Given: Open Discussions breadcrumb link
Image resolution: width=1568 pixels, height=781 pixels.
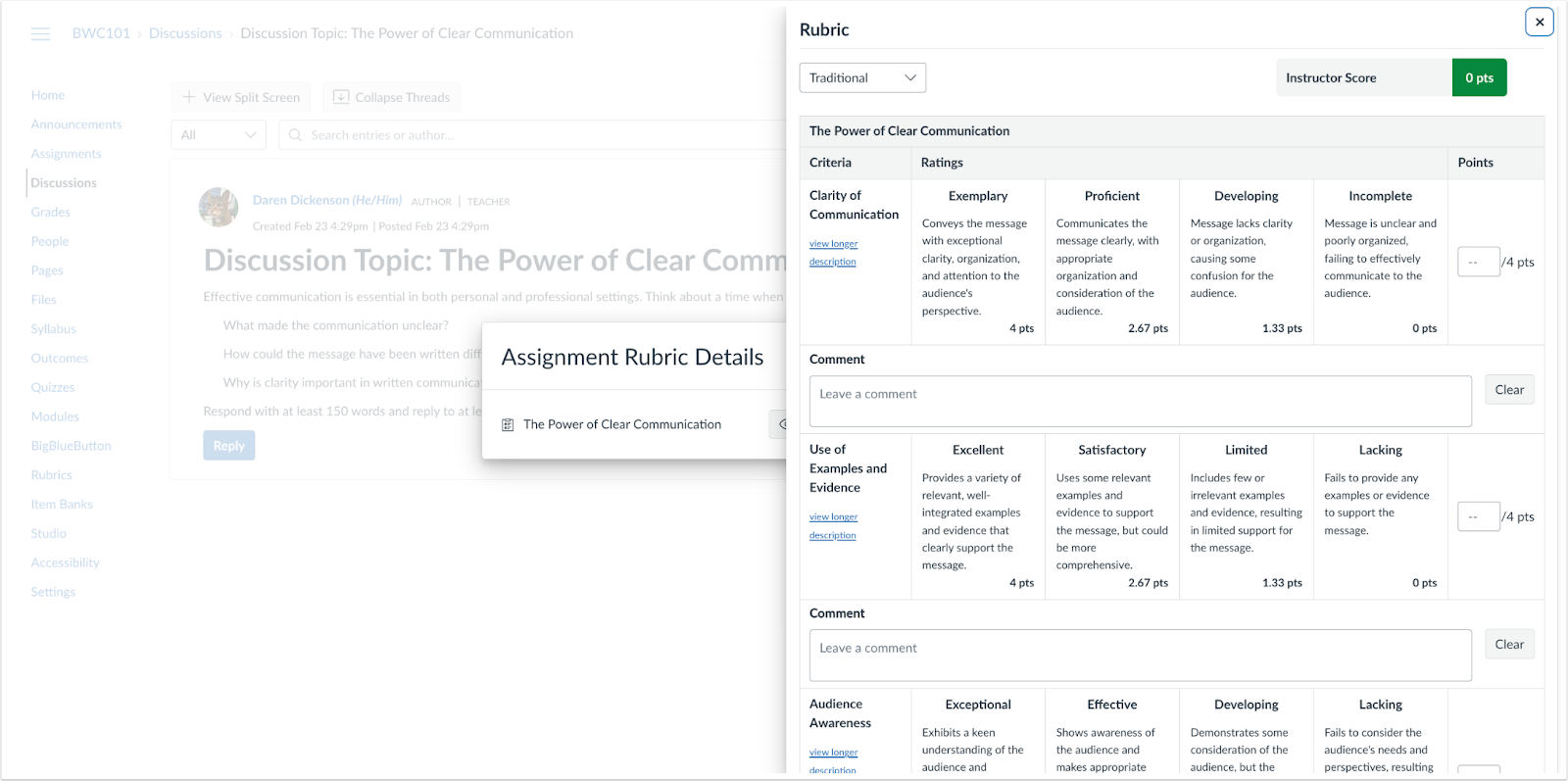Looking at the screenshot, I should click(185, 33).
